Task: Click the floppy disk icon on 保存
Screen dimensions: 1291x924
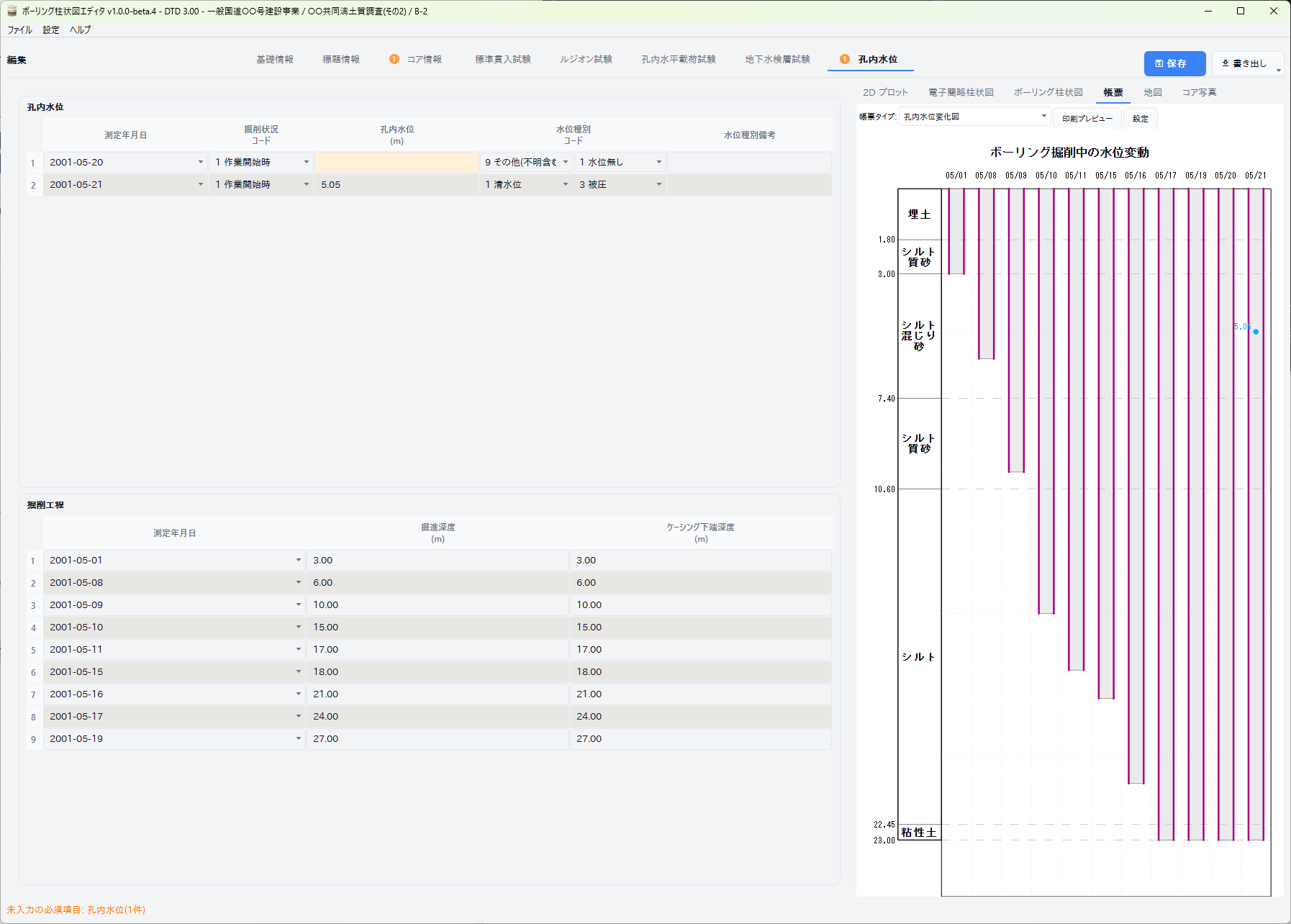Action: click(x=1159, y=63)
